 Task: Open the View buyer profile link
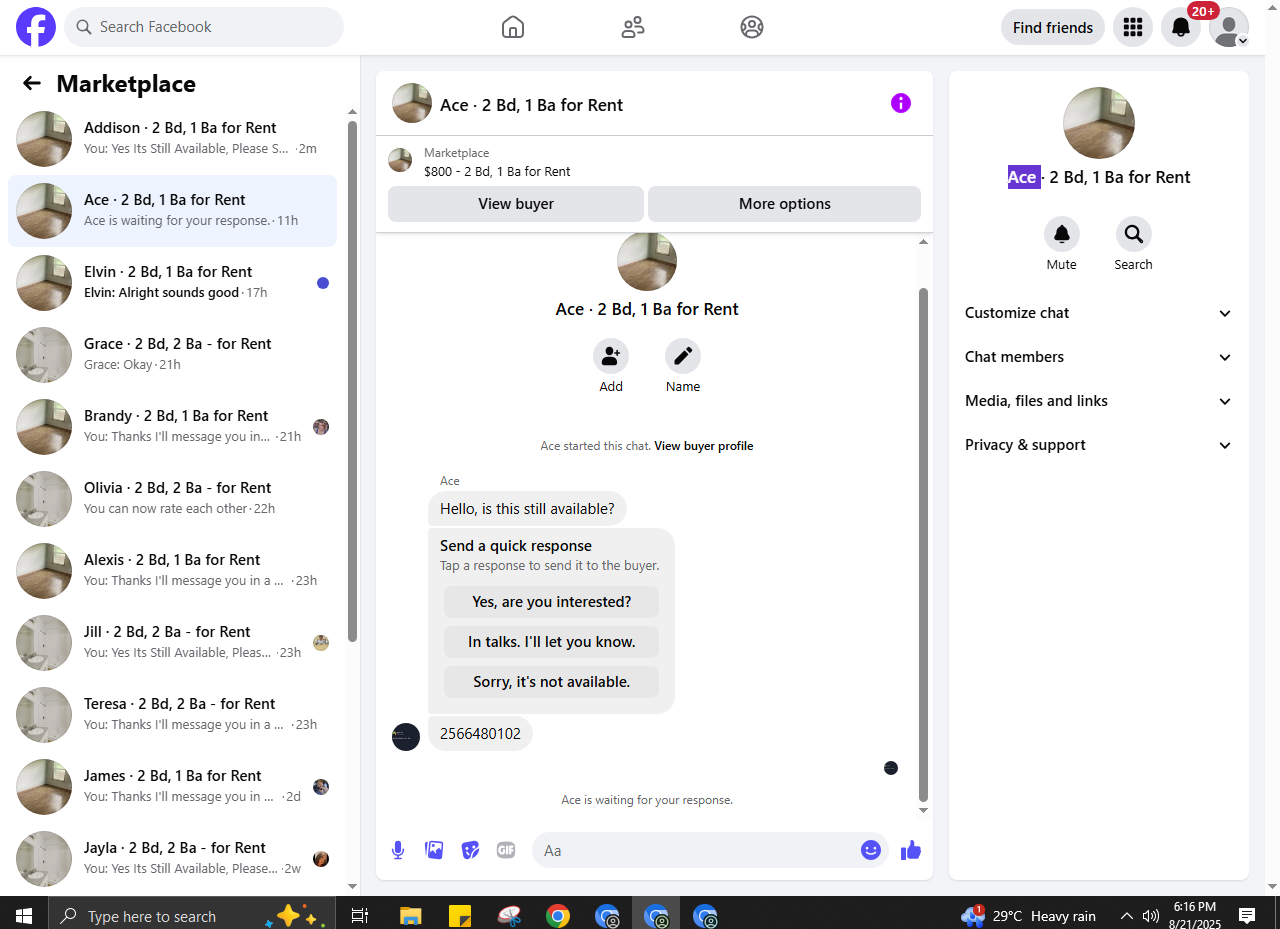click(704, 446)
